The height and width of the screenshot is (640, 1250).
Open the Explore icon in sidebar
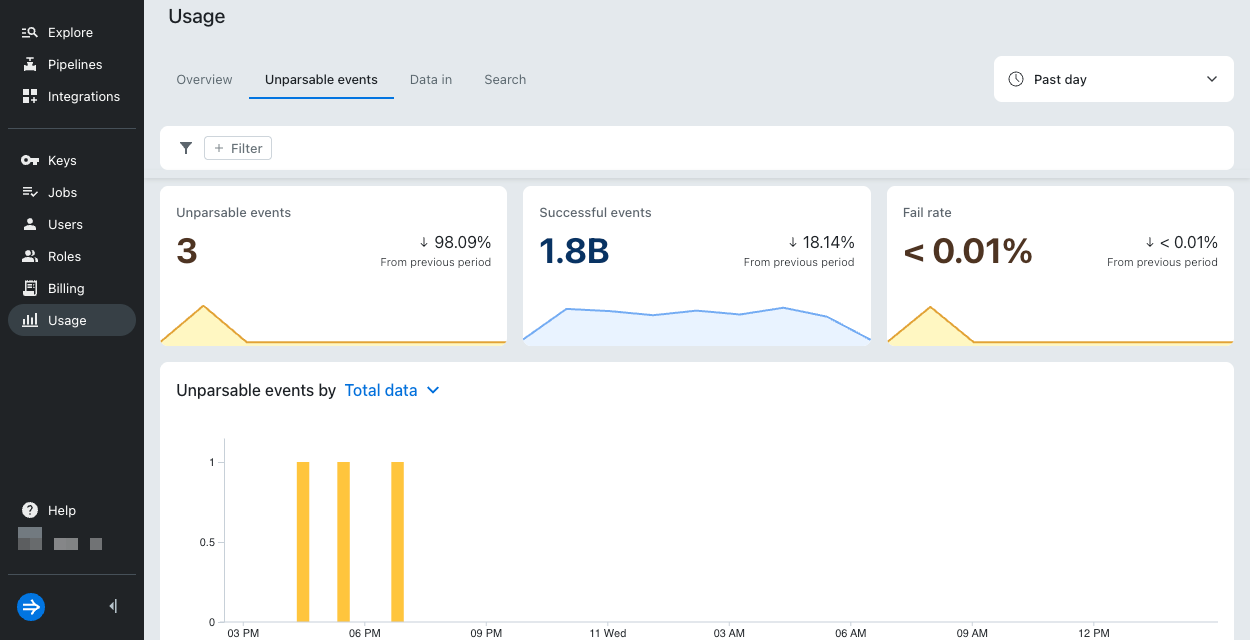coord(30,33)
